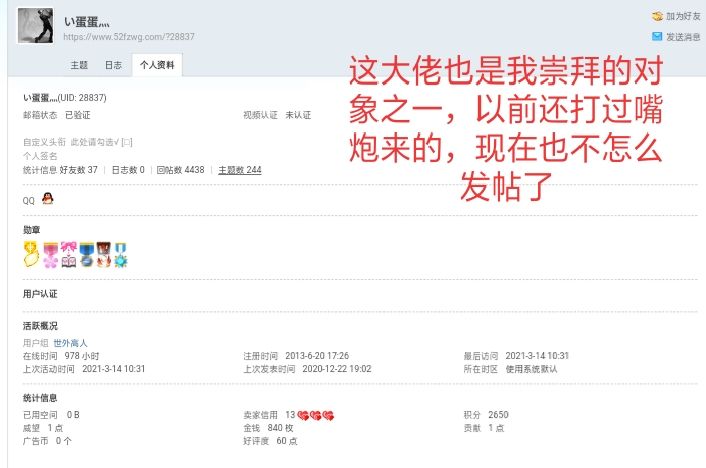
Task: Click the 注册时间 2013-6-20 17:26 value
Action: 296,356
